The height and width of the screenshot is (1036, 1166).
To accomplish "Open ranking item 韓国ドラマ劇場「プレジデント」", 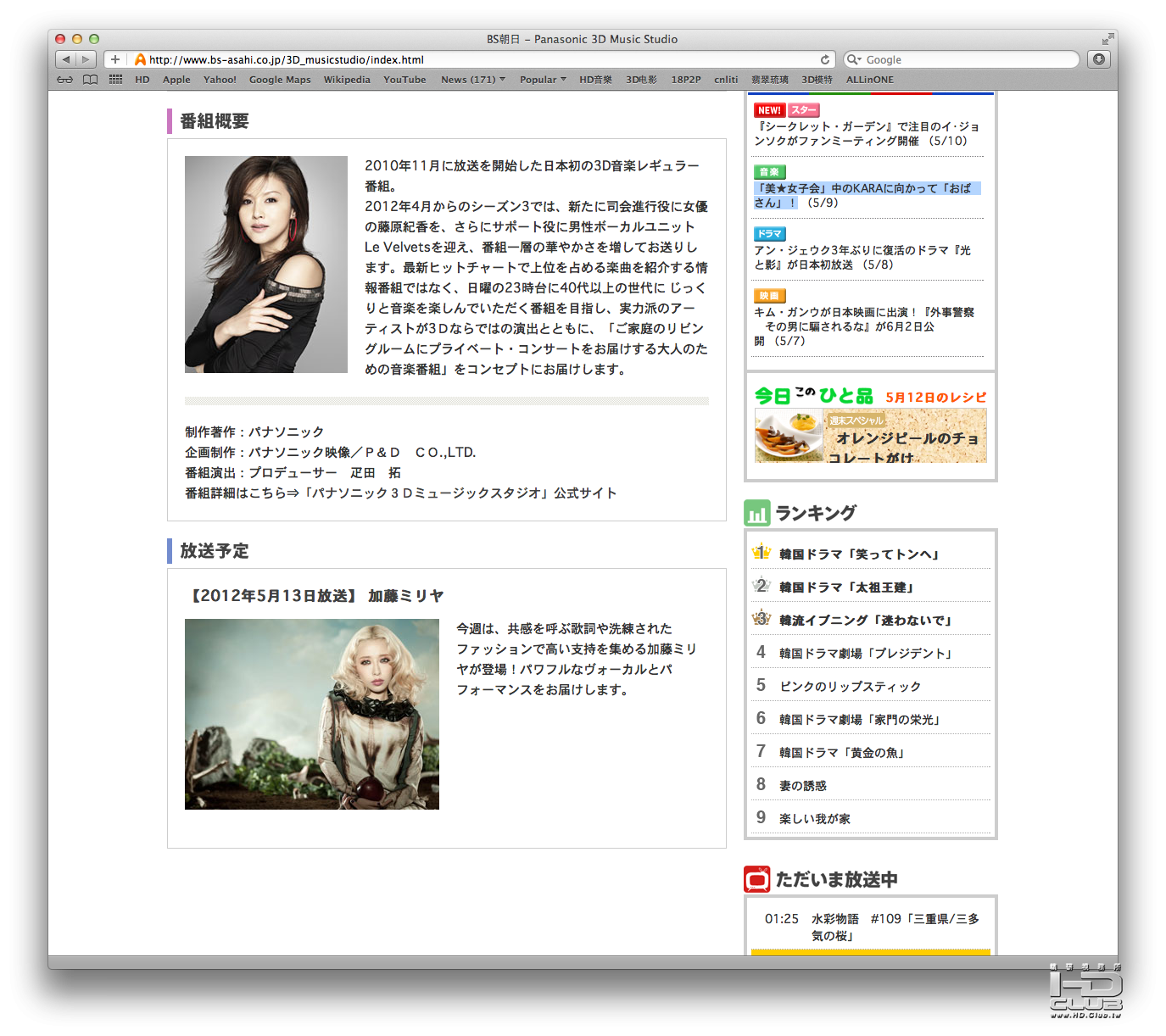I will coord(867,654).
